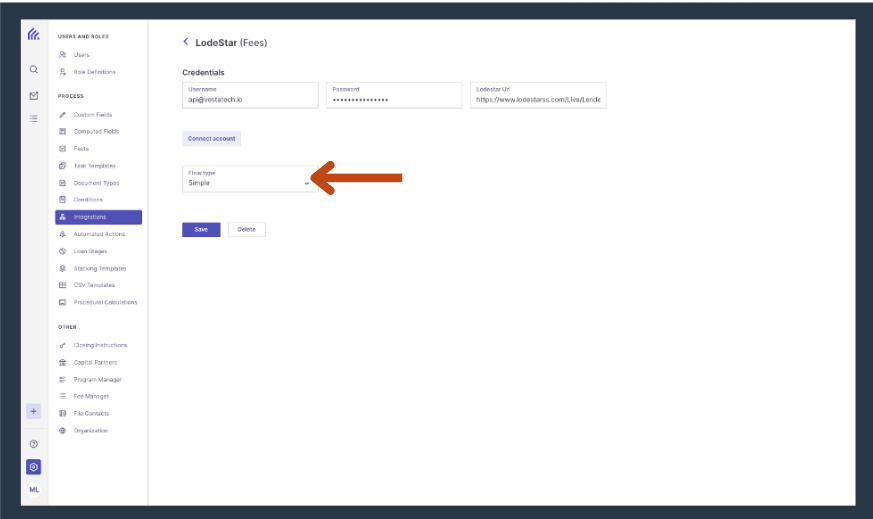
Task: Open the help question mark icon
Action: [x=34, y=444]
